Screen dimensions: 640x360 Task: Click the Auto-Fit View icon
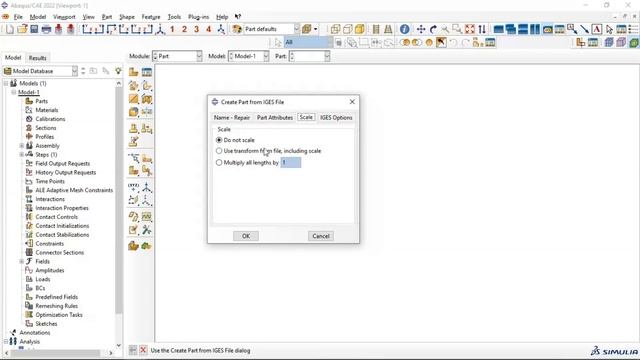(470, 29)
